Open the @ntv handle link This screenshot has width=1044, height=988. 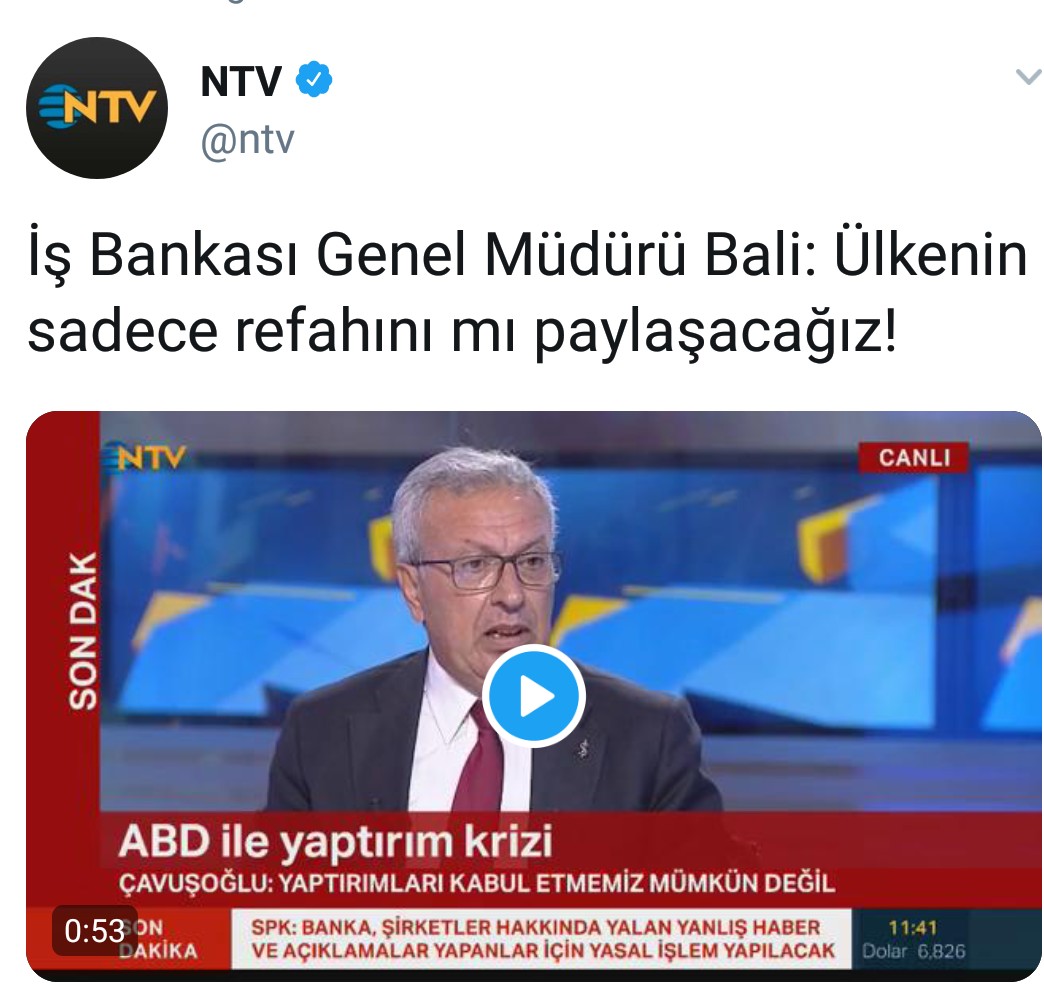(x=247, y=140)
